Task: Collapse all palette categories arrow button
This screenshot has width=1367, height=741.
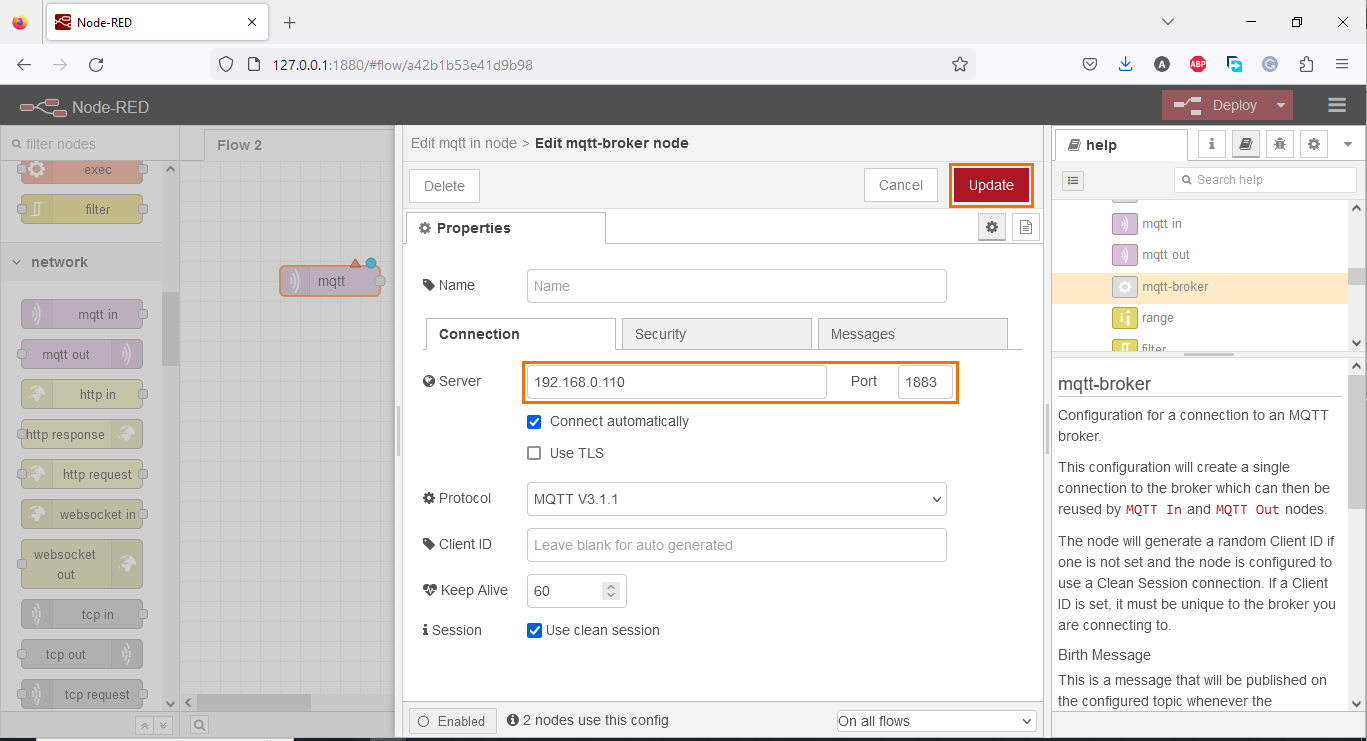Action: [x=144, y=726]
